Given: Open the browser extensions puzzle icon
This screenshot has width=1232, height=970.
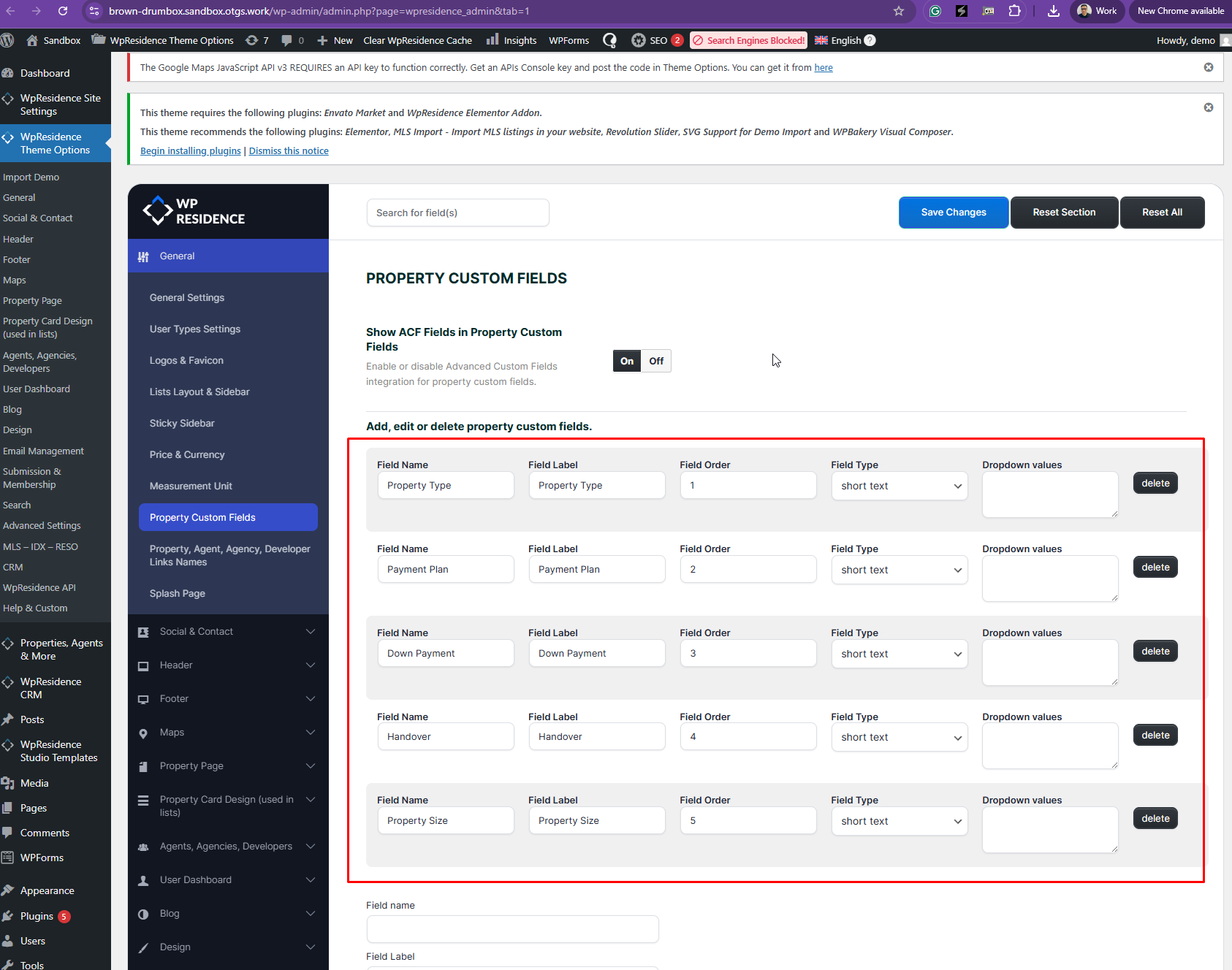Looking at the screenshot, I should click(1015, 11).
